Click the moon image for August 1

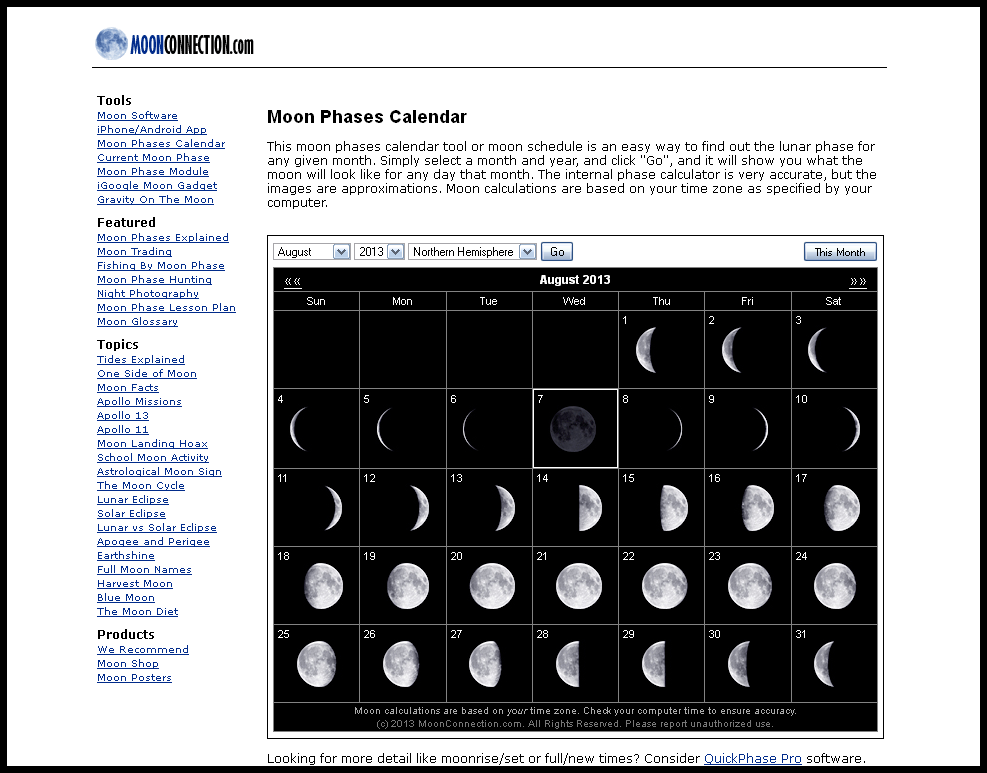pos(646,350)
